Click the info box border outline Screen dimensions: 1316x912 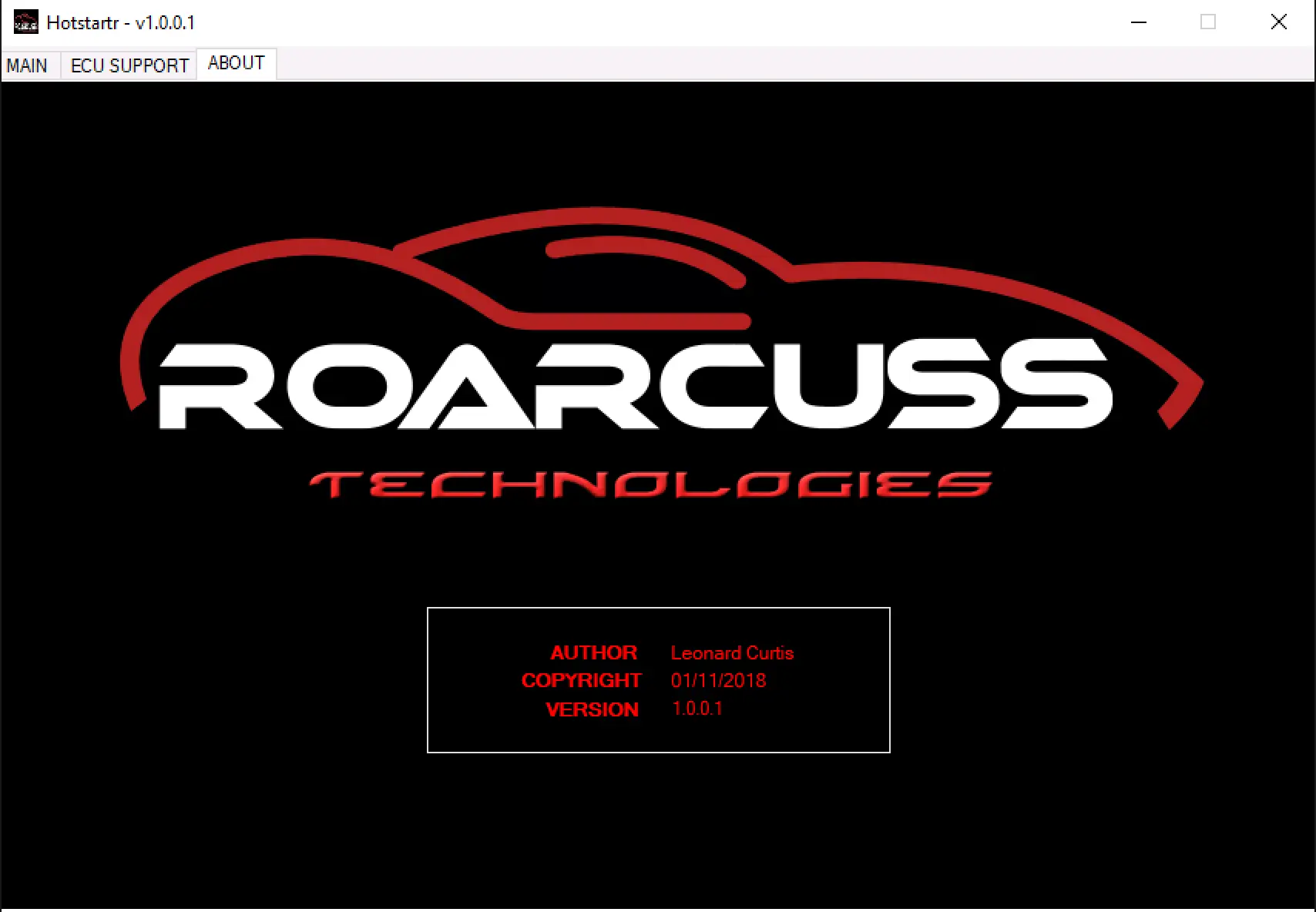659,609
